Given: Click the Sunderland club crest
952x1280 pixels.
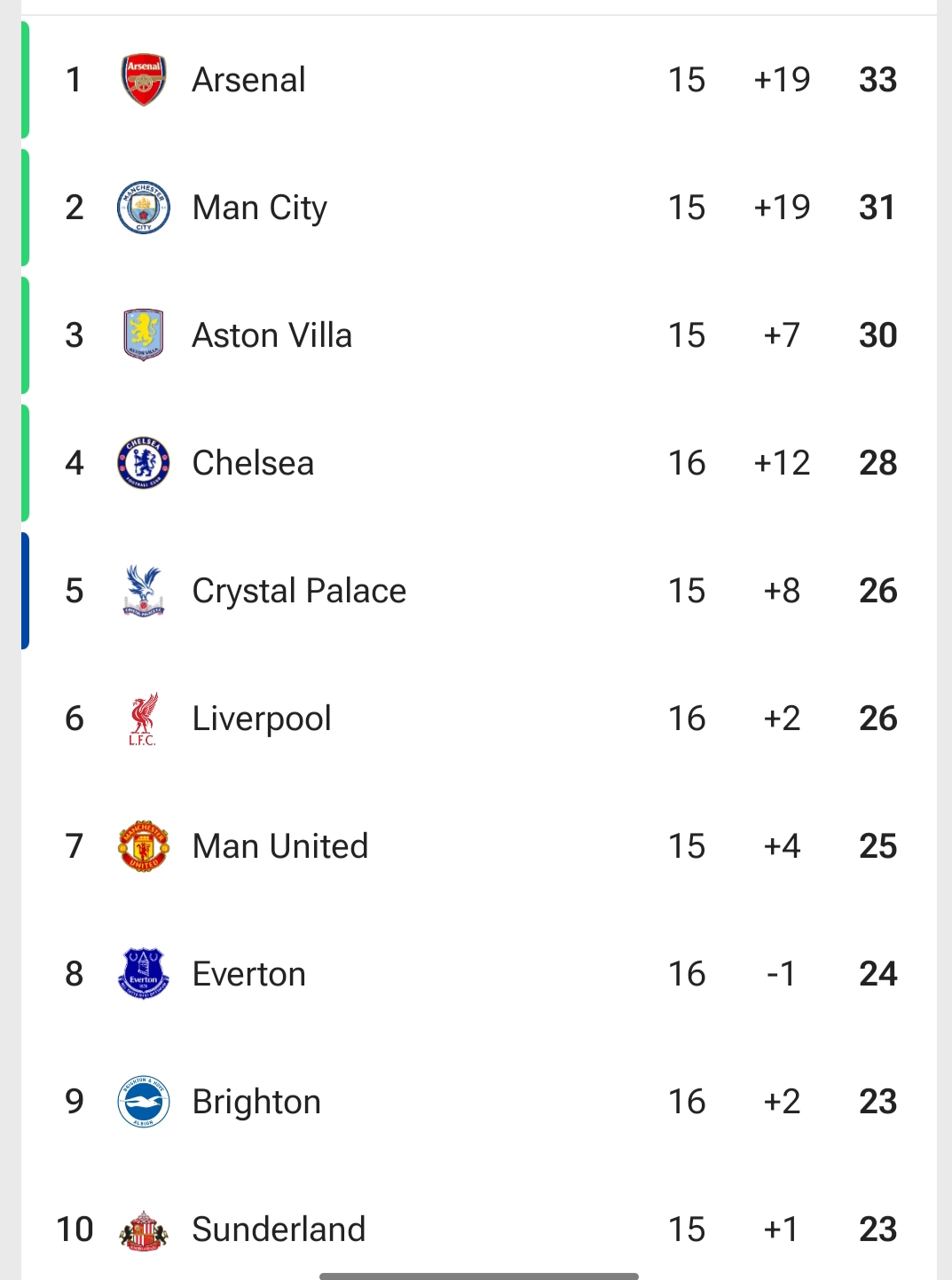Looking at the screenshot, I should coord(143,1229).
